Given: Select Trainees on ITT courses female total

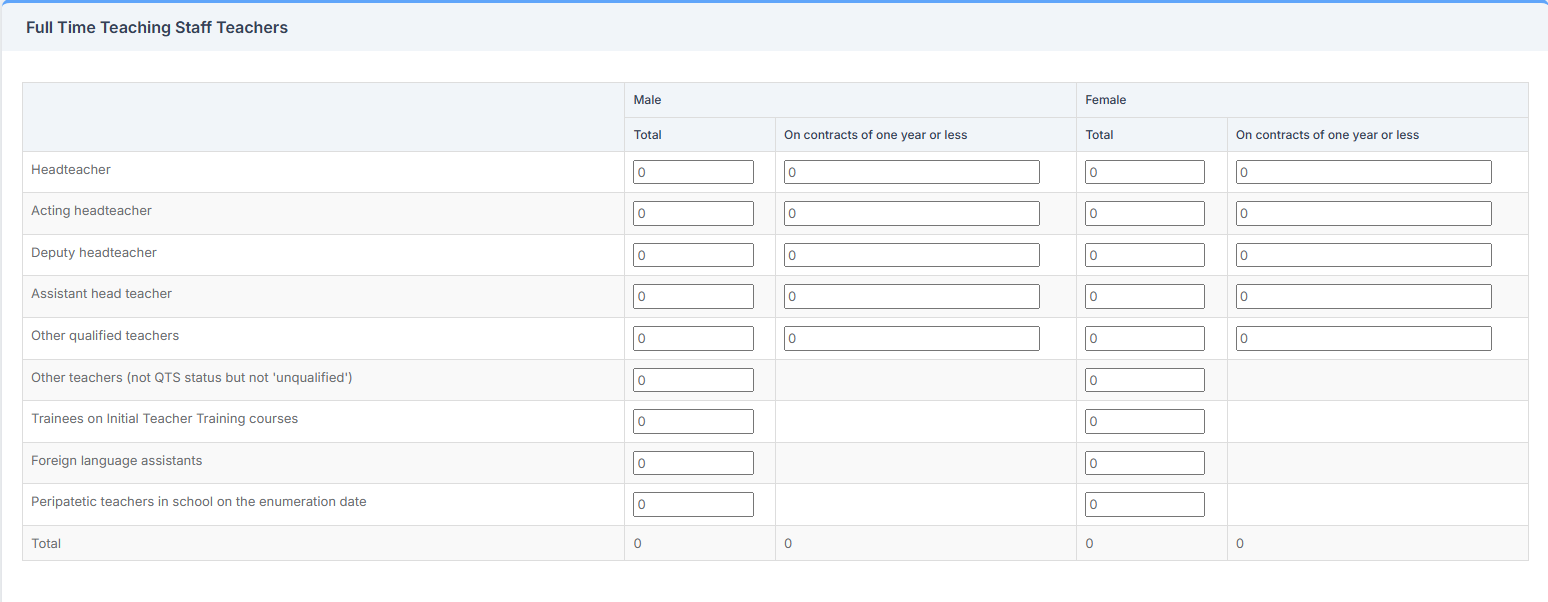Looking at the screenshot, I should click(x=1144, y=421).
